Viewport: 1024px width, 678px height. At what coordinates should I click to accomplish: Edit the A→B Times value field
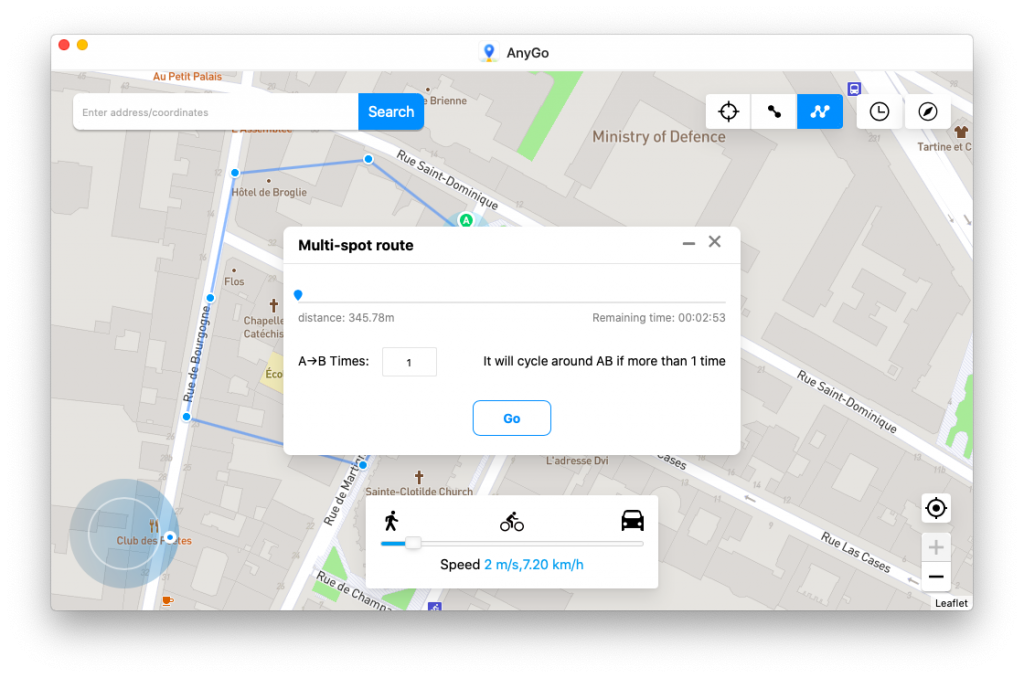[x=409, y=361]
